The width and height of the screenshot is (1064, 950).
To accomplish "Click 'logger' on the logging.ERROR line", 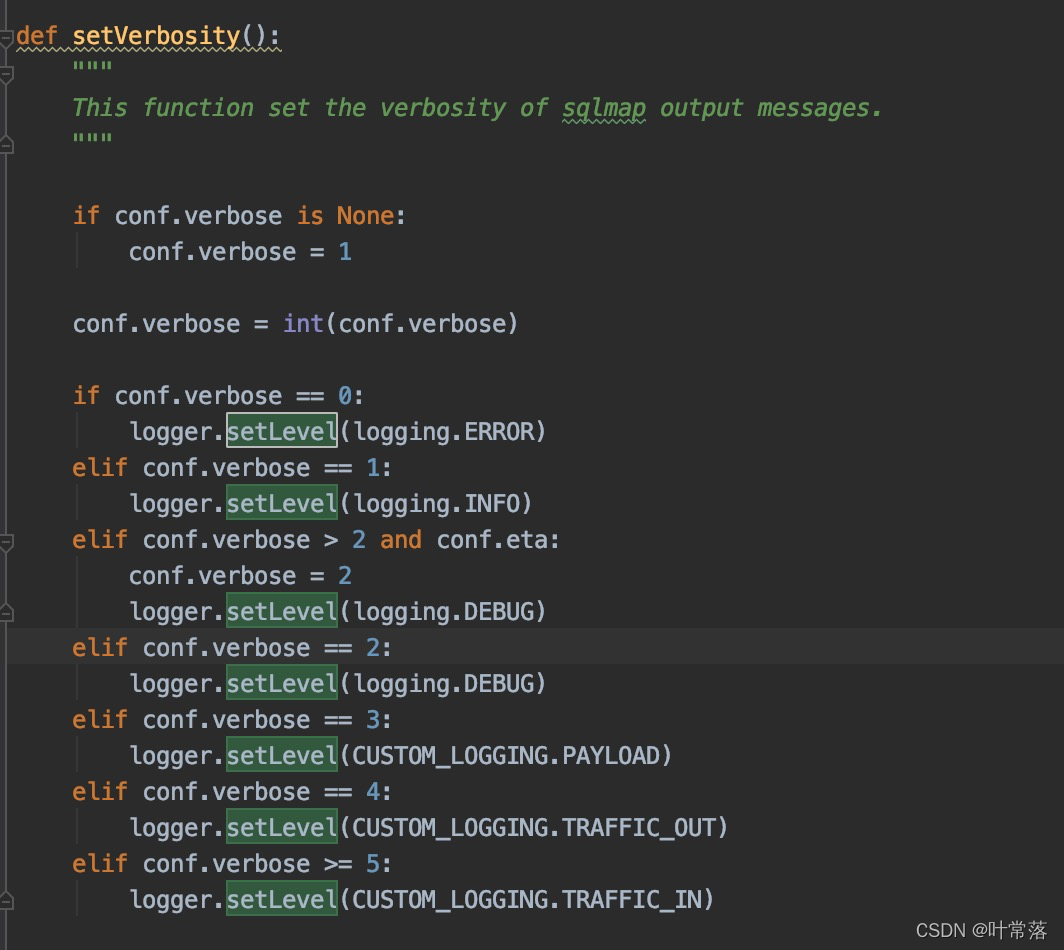I will tap(171, 432).
